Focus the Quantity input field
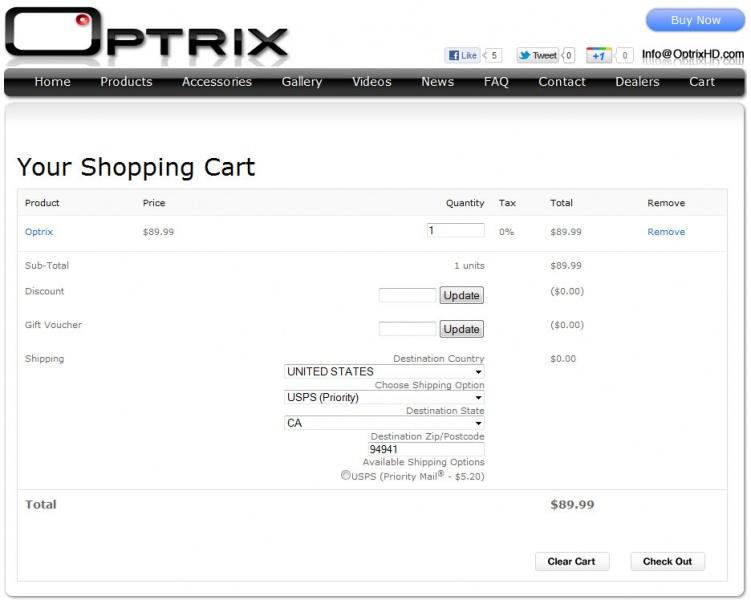Screen dimensions: 751x600 [x=455, y=230]
